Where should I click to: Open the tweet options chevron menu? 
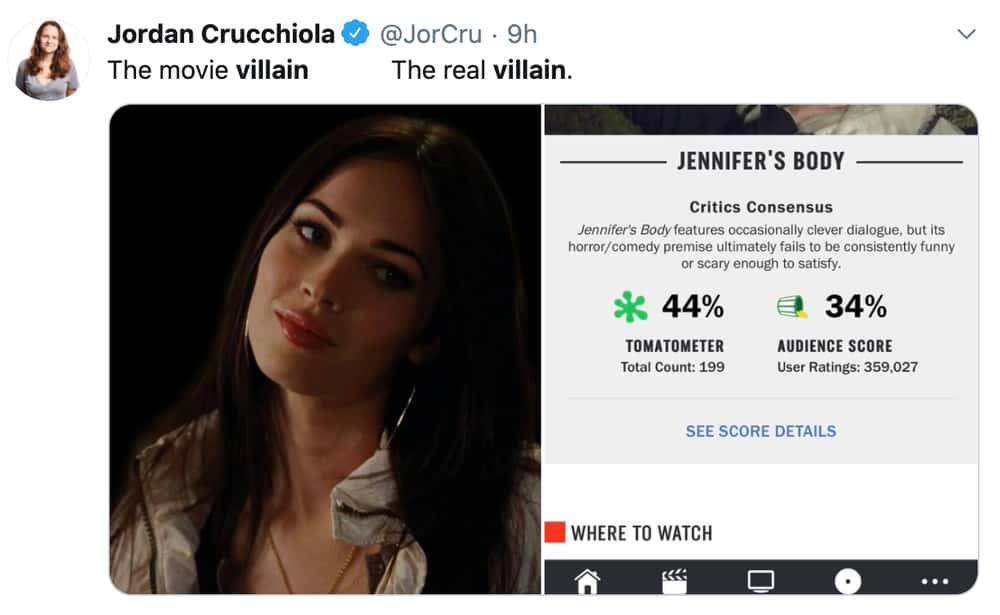coord(966,34)
